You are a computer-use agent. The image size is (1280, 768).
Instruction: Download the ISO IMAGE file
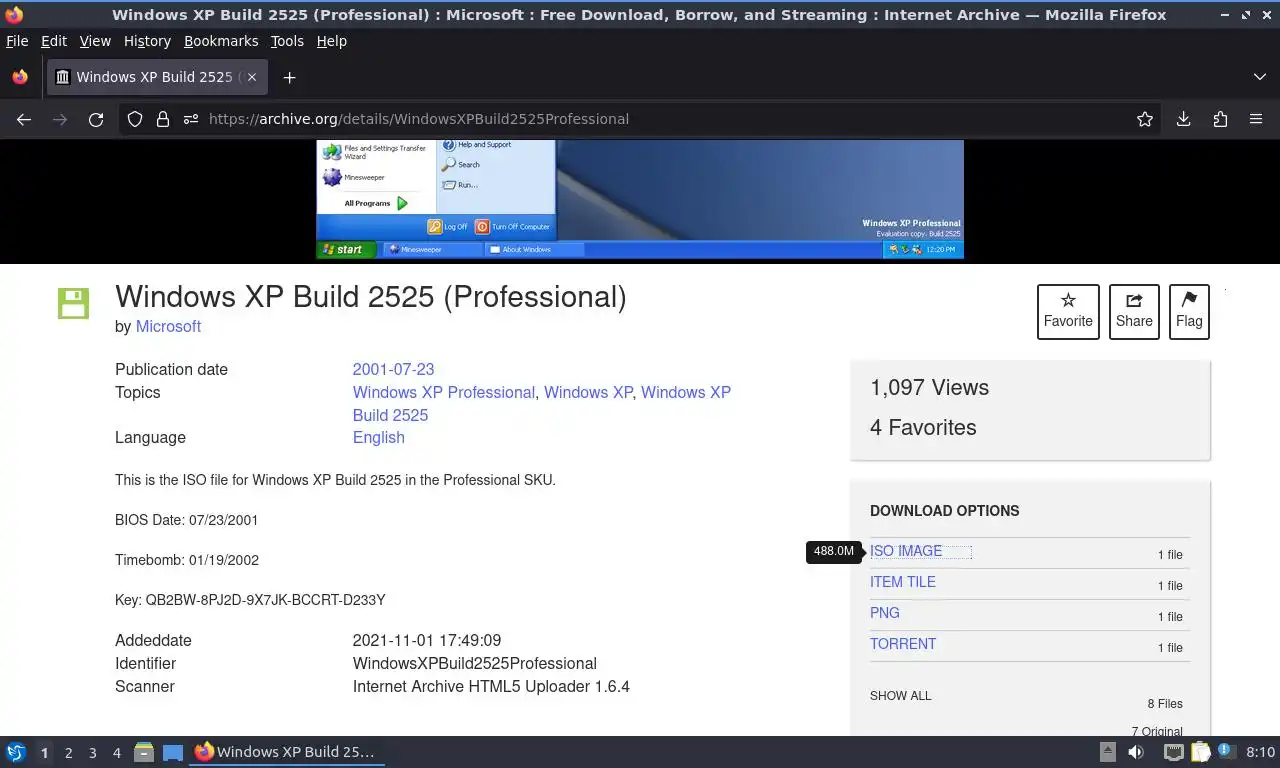pos(906,551)
